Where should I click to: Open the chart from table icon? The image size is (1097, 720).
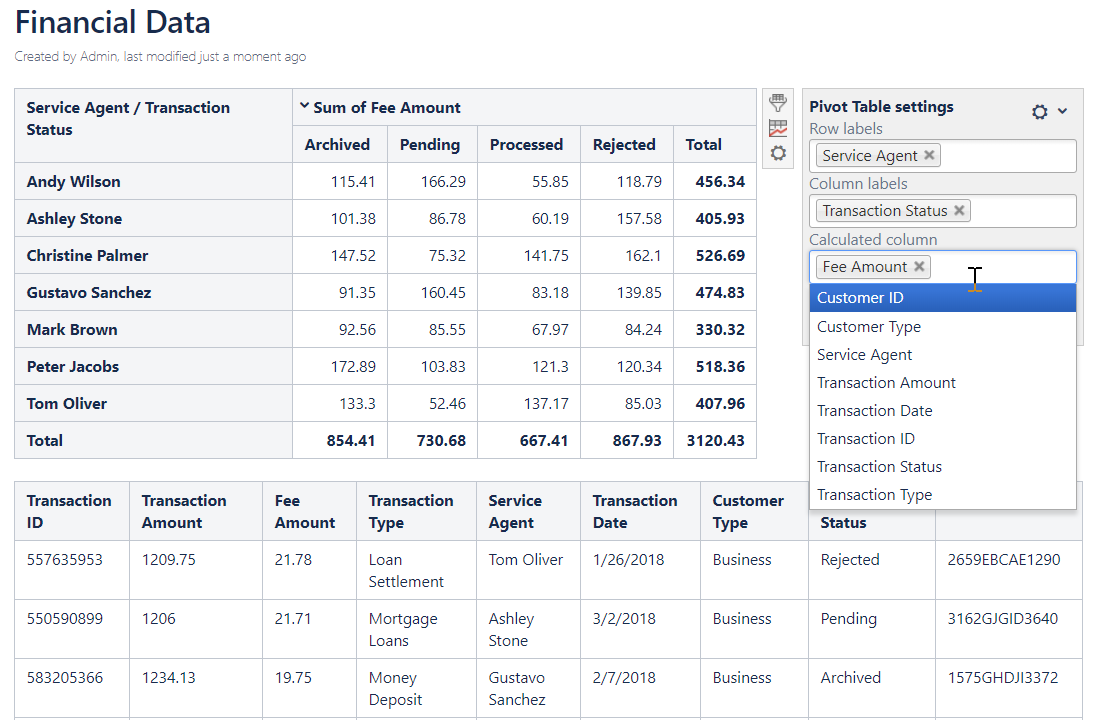tap(777, 128)
